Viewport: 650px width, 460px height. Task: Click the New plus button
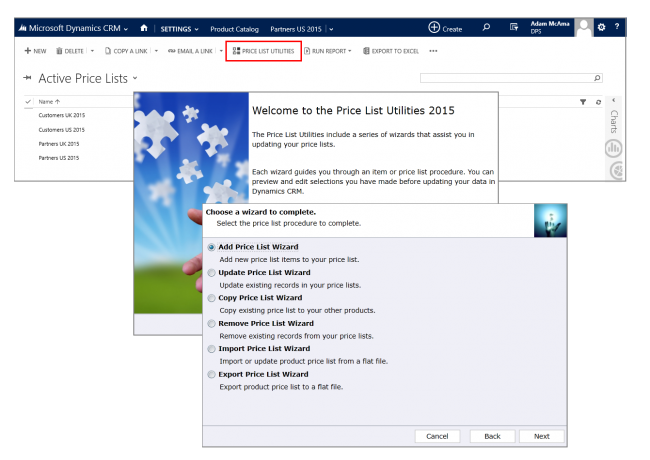tap(35, 51)
